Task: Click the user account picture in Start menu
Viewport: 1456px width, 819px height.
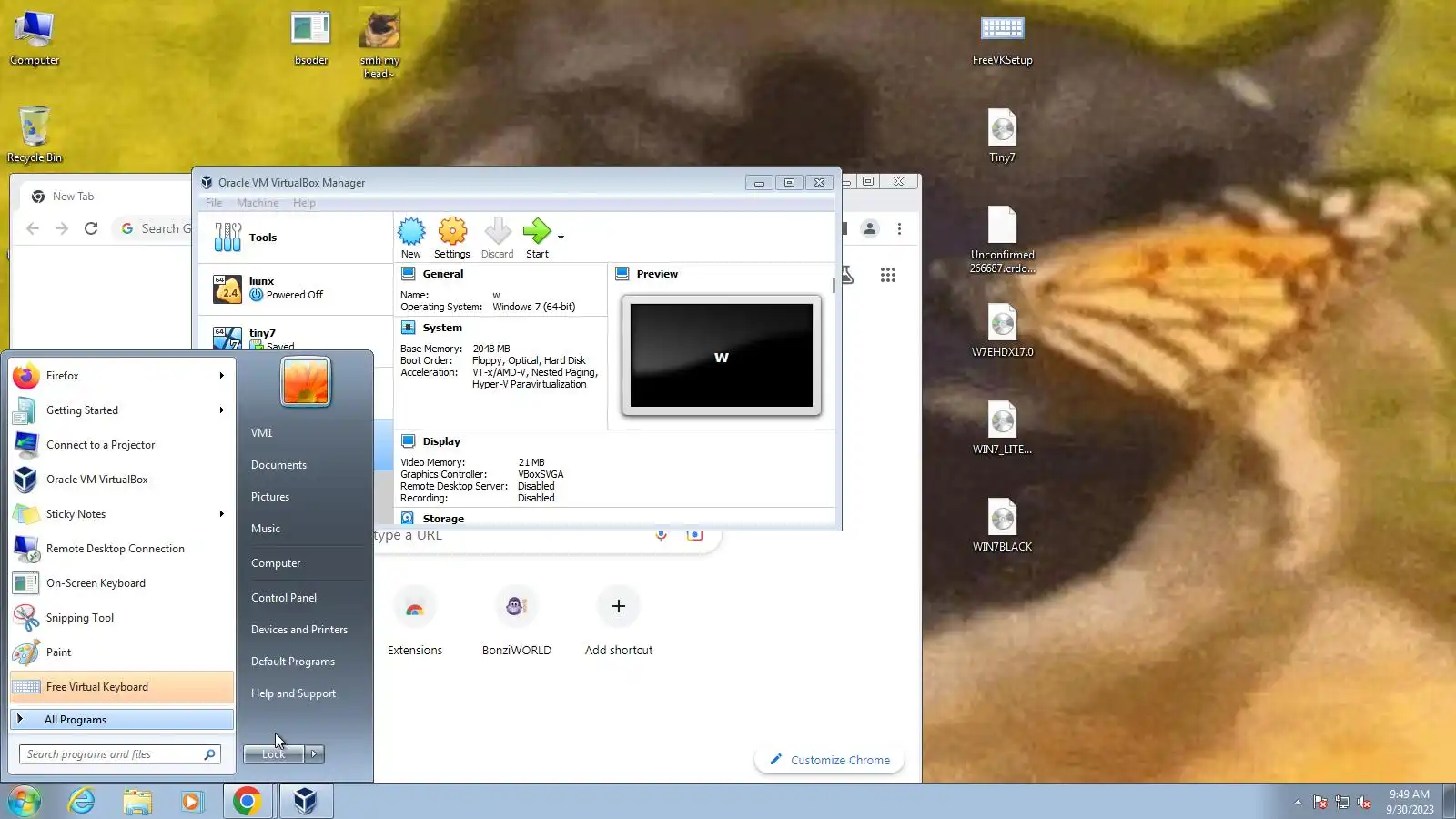Action: pyautogui.click(x=306, y=380)
